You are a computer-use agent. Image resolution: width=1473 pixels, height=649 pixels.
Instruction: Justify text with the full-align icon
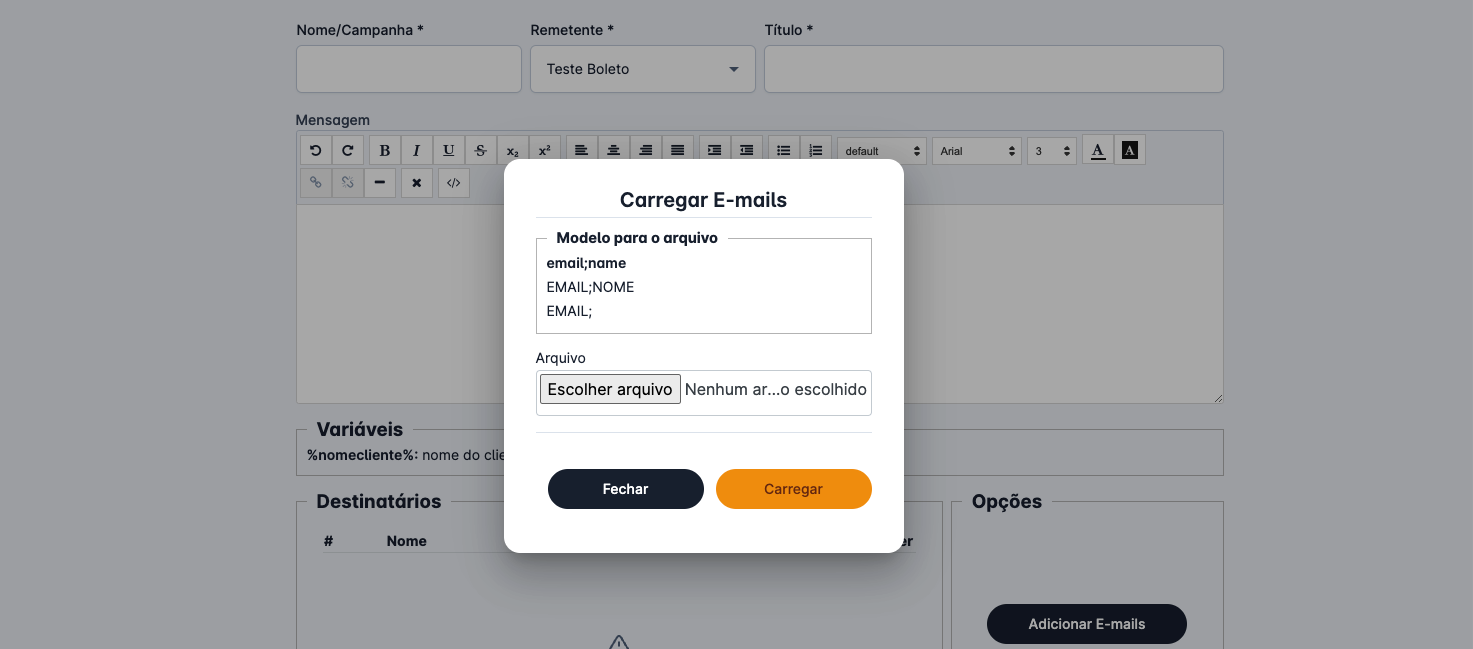pos(678,151)
